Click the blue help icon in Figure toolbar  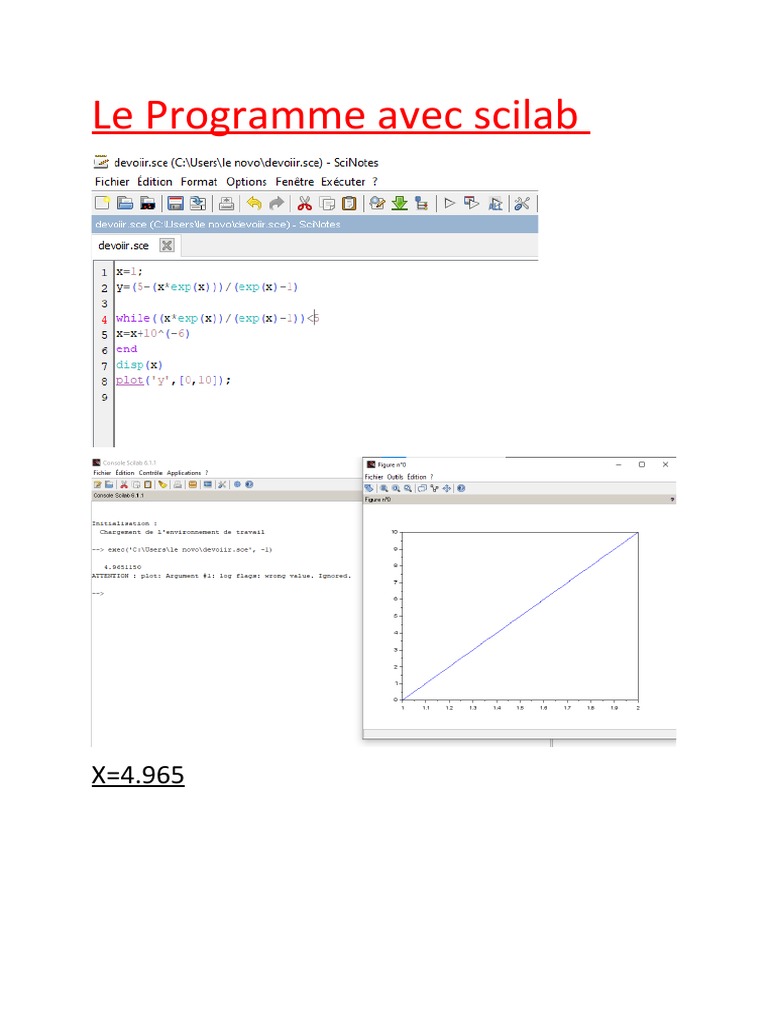pos(461,488)
